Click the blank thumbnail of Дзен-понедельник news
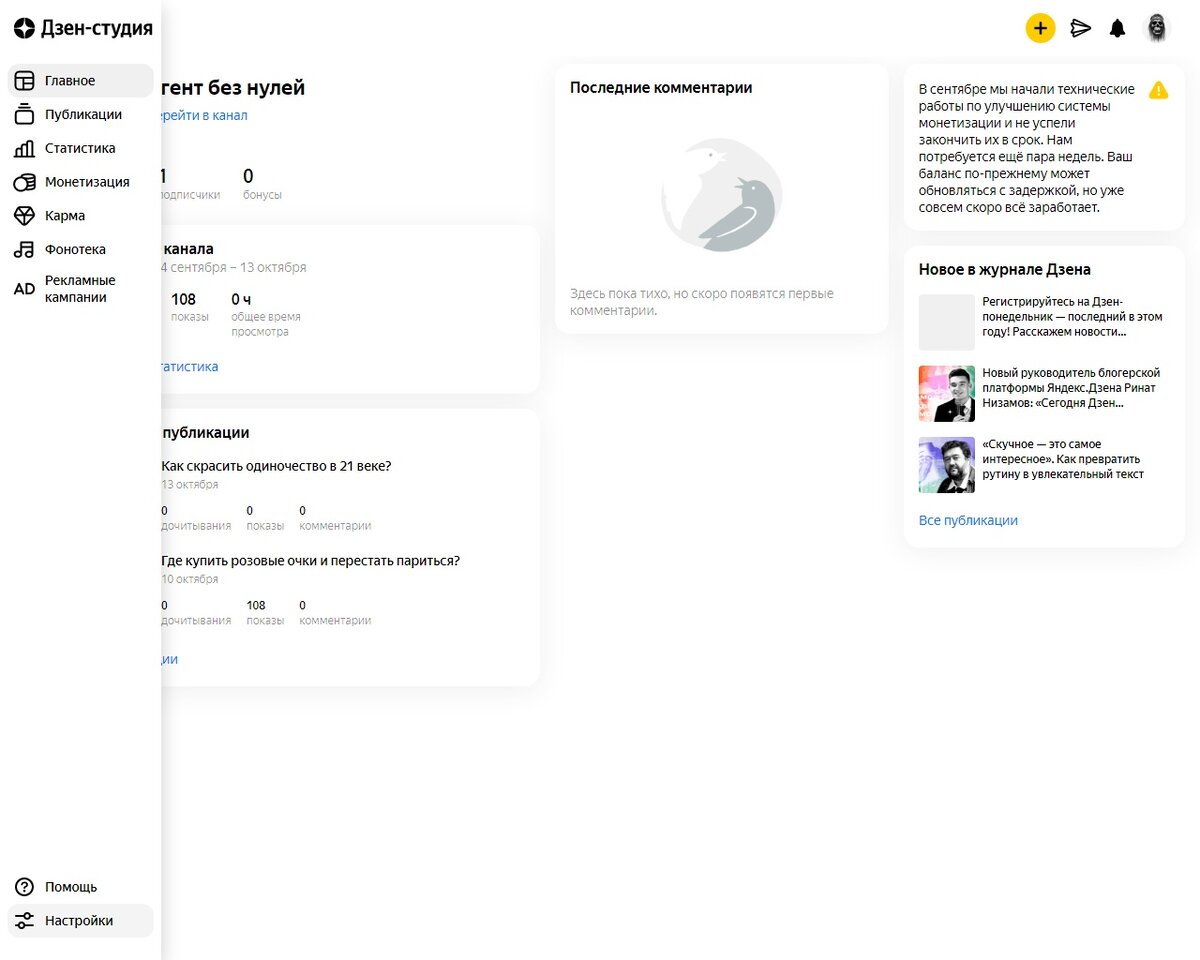 click(x=947, y=322)
